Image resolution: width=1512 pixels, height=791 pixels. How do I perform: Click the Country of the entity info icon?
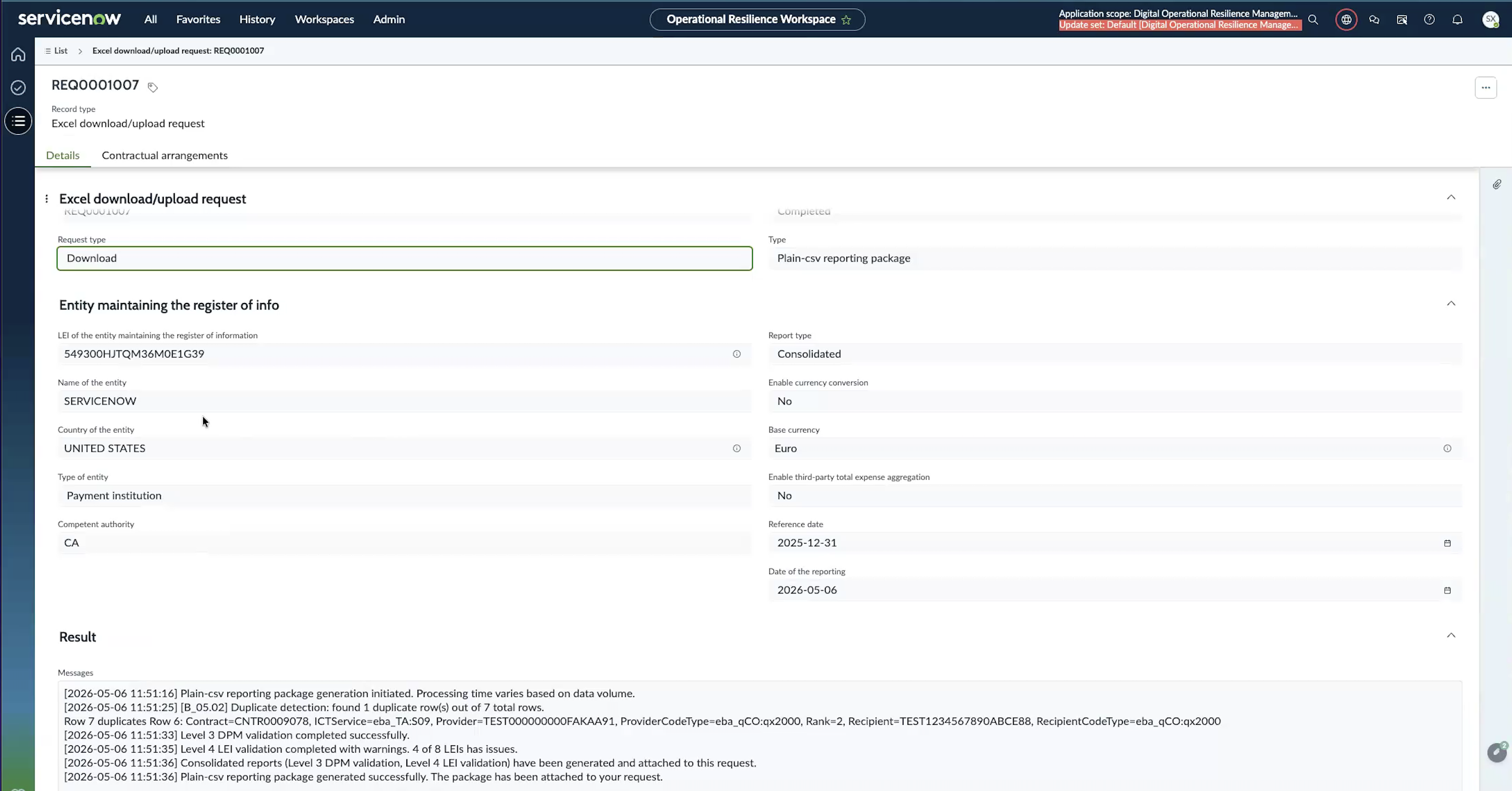737,449
